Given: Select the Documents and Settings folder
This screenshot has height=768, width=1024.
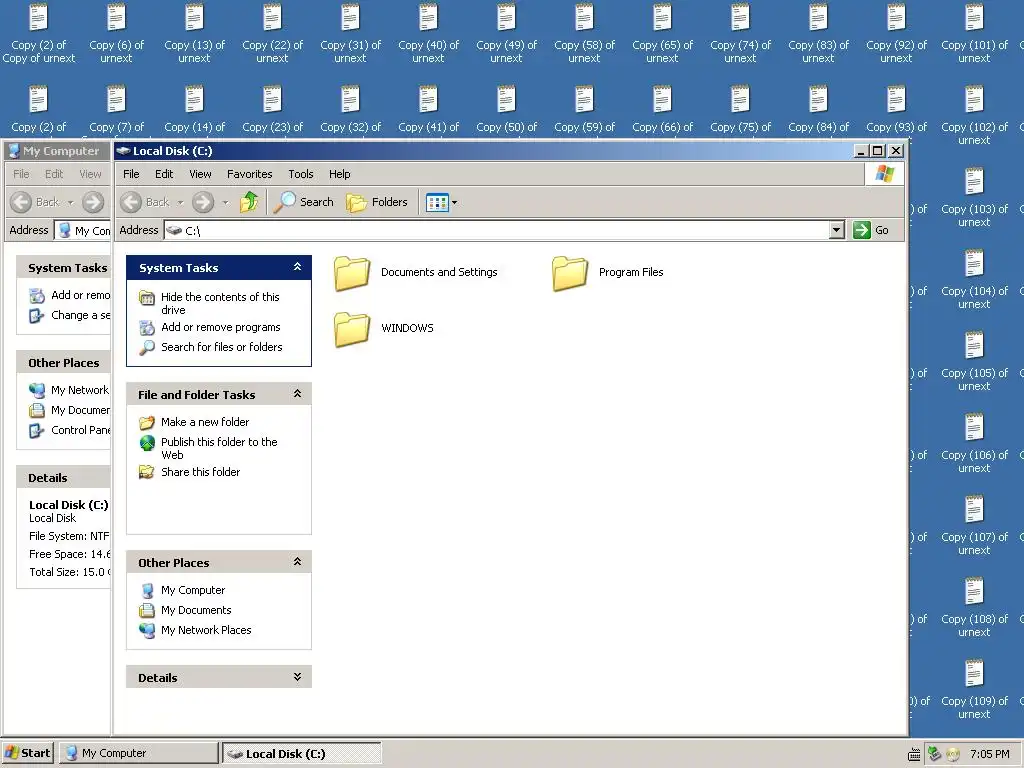Looking at the screenshot, I should tap(416, 272).
